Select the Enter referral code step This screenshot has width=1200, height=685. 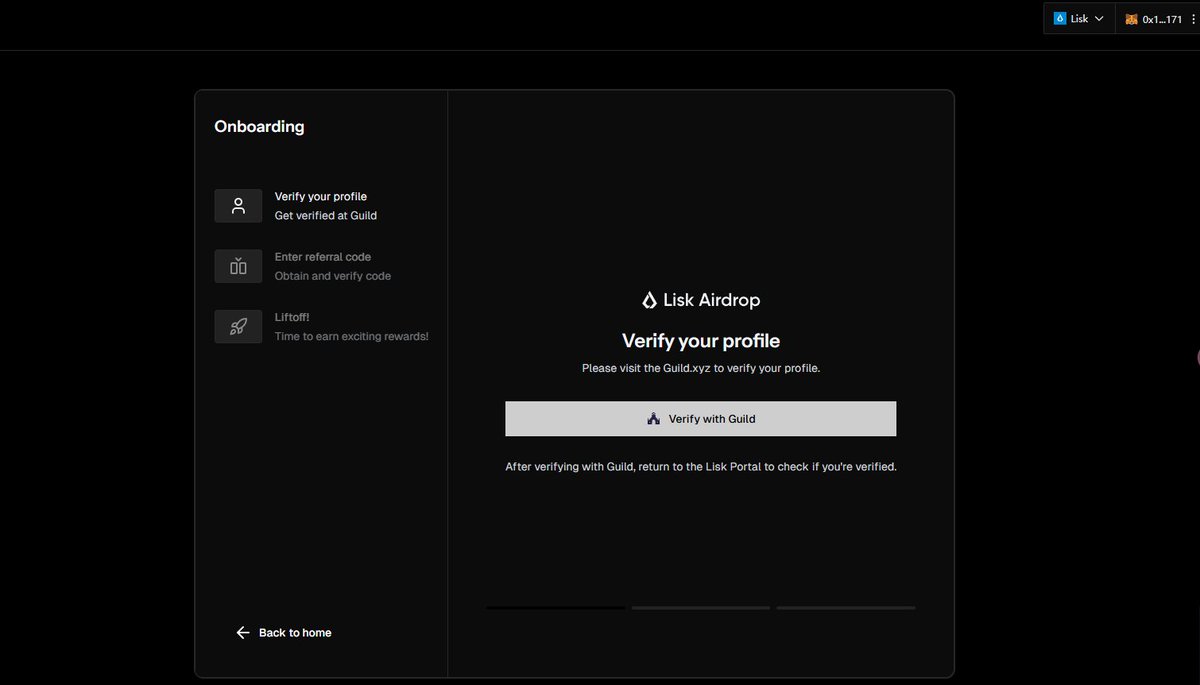(x=324, y=266)
